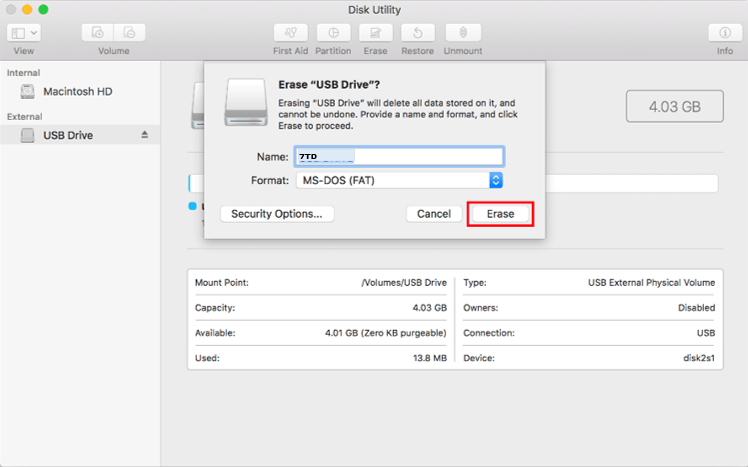Click the yellow minimize window button
This screenshot has height=467, width=748.
click(27, 10)
